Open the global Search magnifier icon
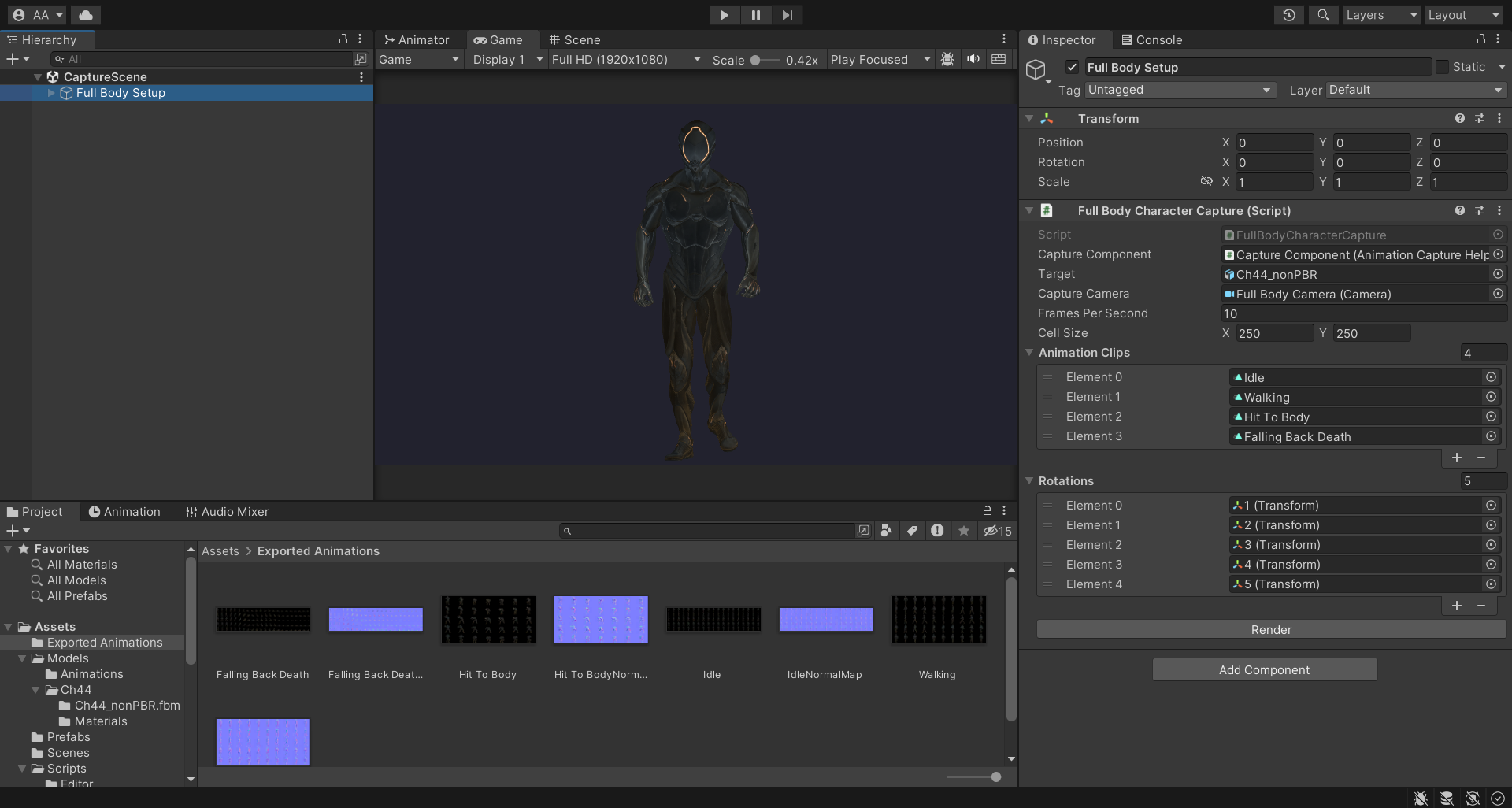This screenshot has height=808, width=1512. point(1324,15)
